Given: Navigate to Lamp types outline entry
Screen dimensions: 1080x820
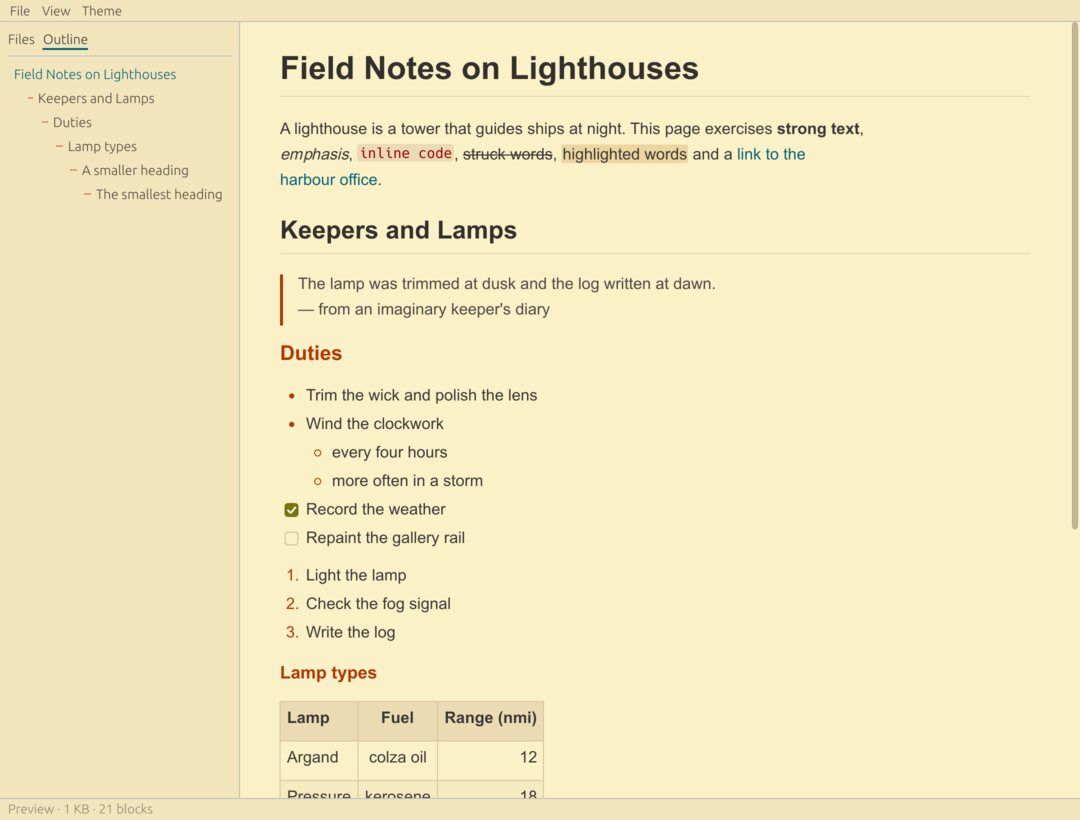Looking at the screenshot, I should pos(102,147).
